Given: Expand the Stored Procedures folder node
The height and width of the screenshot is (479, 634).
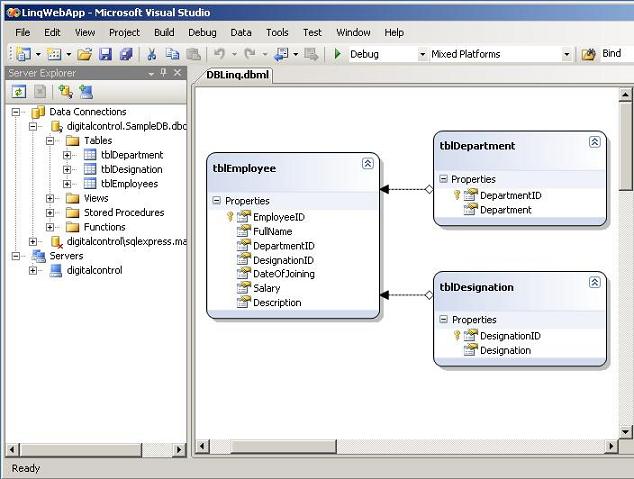Looking at the screenshot, I should tap(50, 213).
